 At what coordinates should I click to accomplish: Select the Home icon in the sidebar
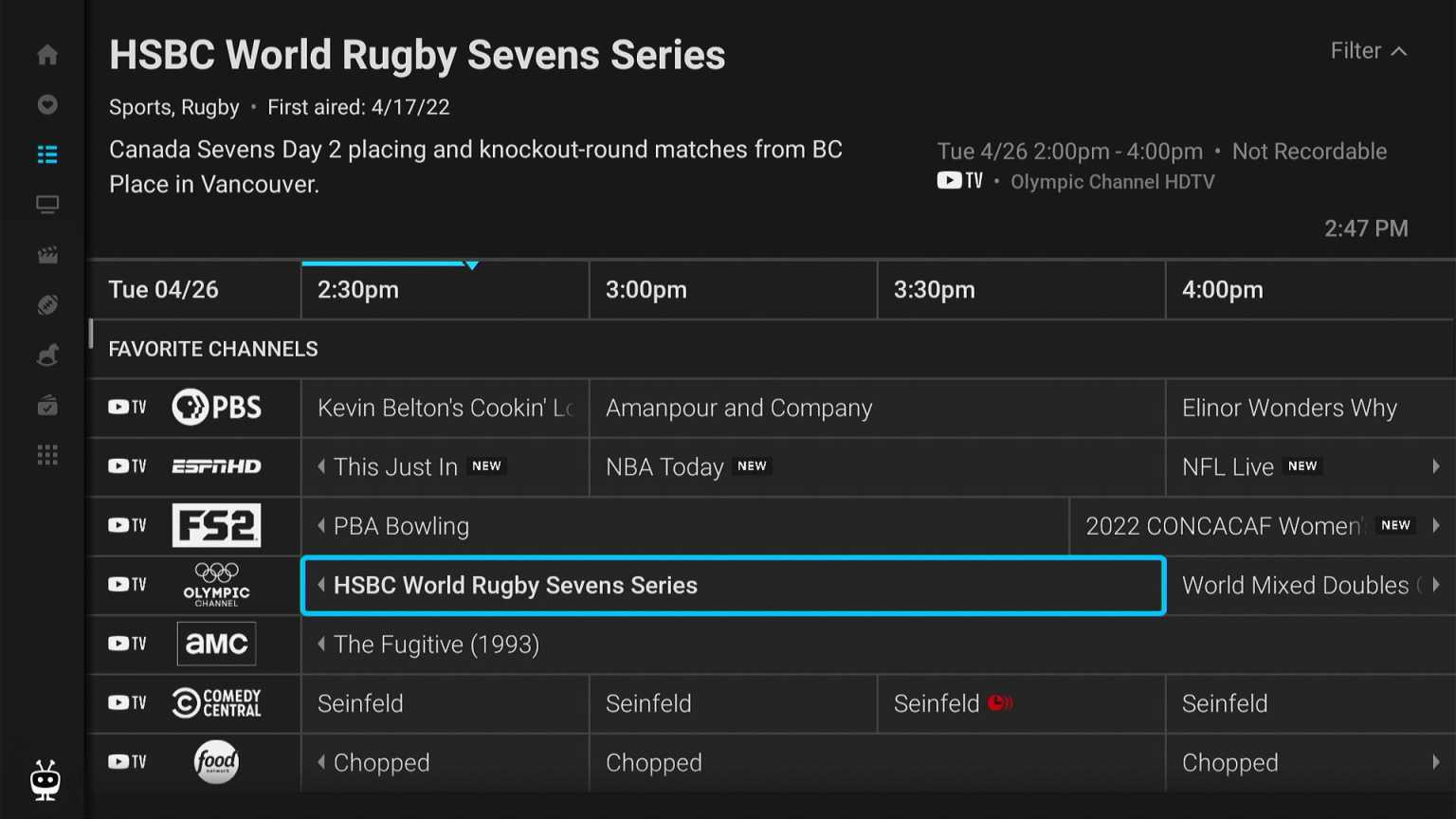coord(46,54)
